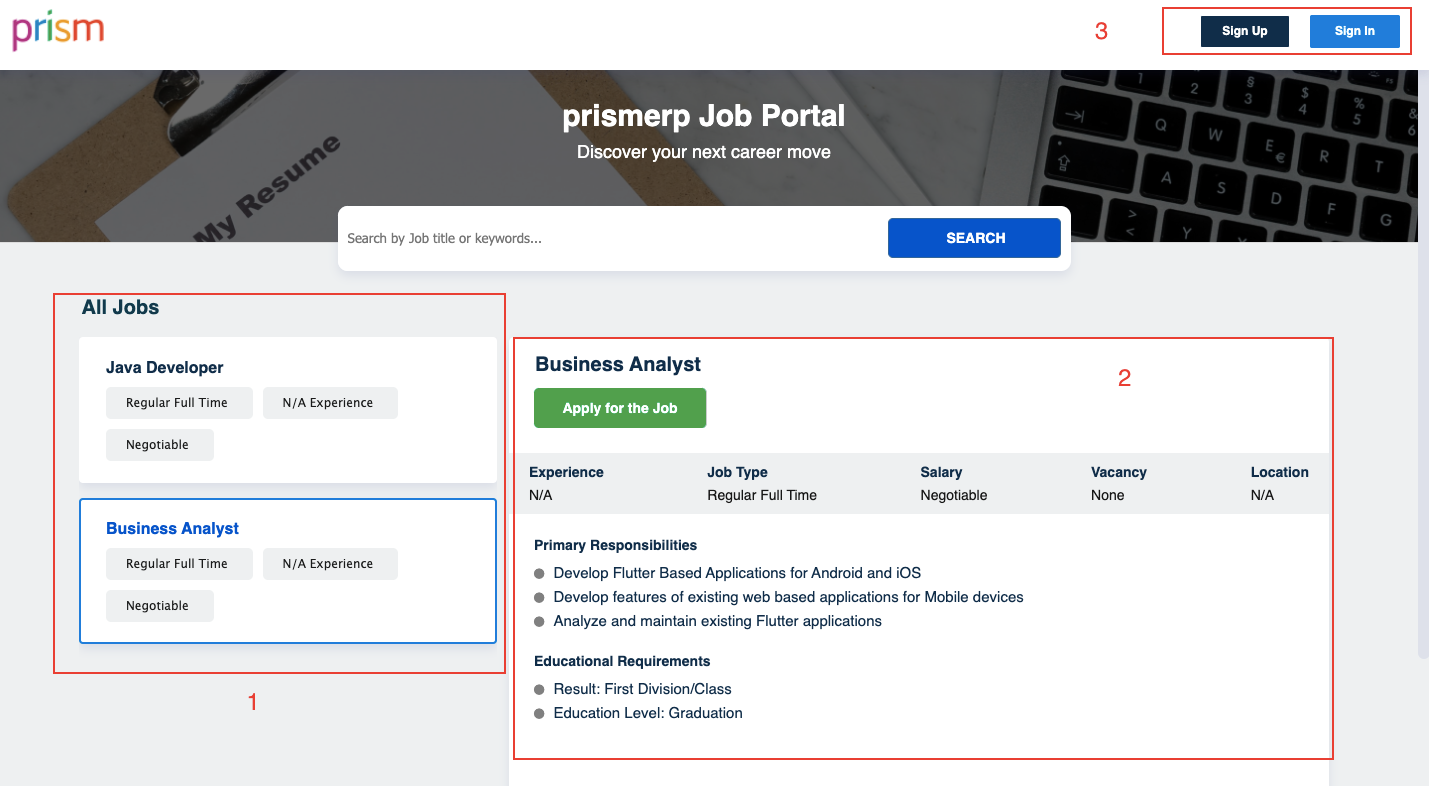Click Regular Full Time tag in Business Analyst card
1429x786 pixels.
pos(177,564)
